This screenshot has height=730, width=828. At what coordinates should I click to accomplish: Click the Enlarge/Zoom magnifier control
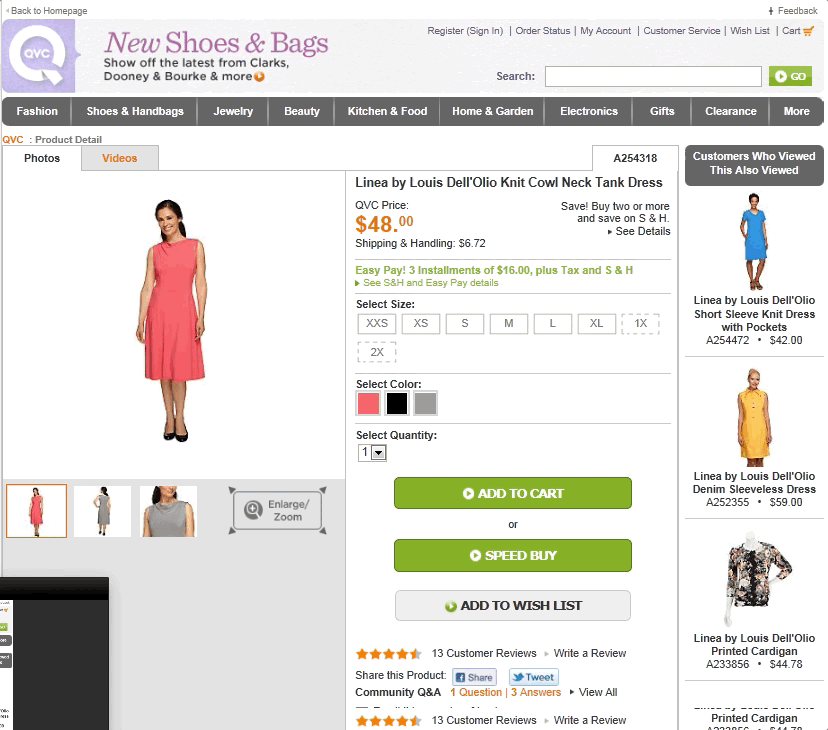(x=277, y=510)
